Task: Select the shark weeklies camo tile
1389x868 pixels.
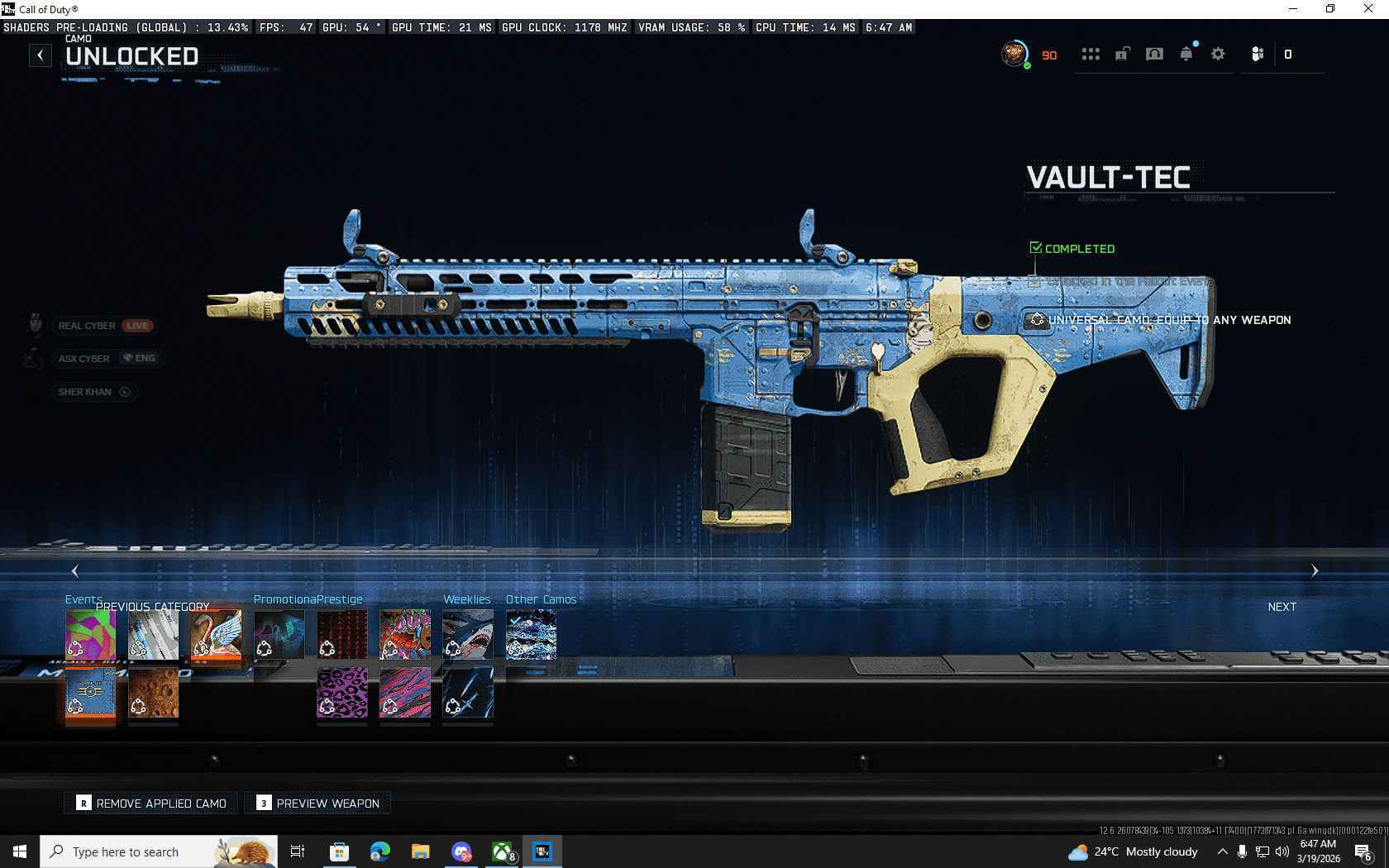Action: coord(468,634)
